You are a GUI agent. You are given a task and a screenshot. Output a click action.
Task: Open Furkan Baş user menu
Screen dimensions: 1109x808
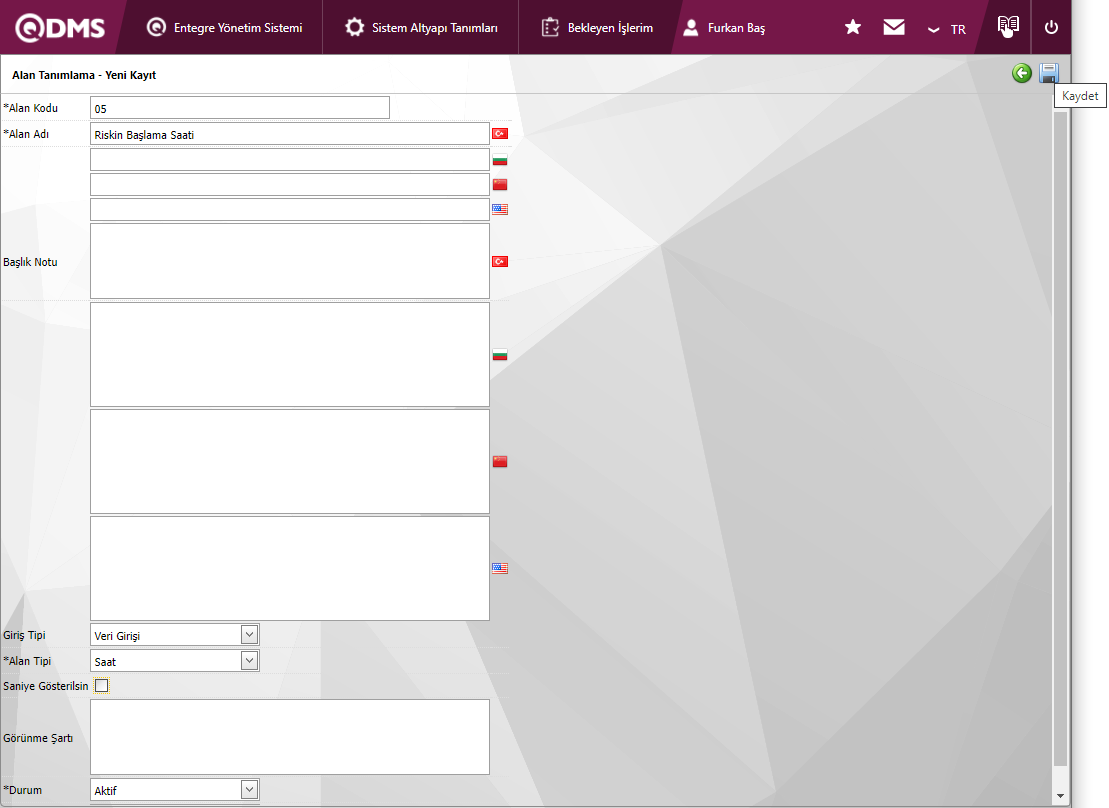[x=724, y=28]
